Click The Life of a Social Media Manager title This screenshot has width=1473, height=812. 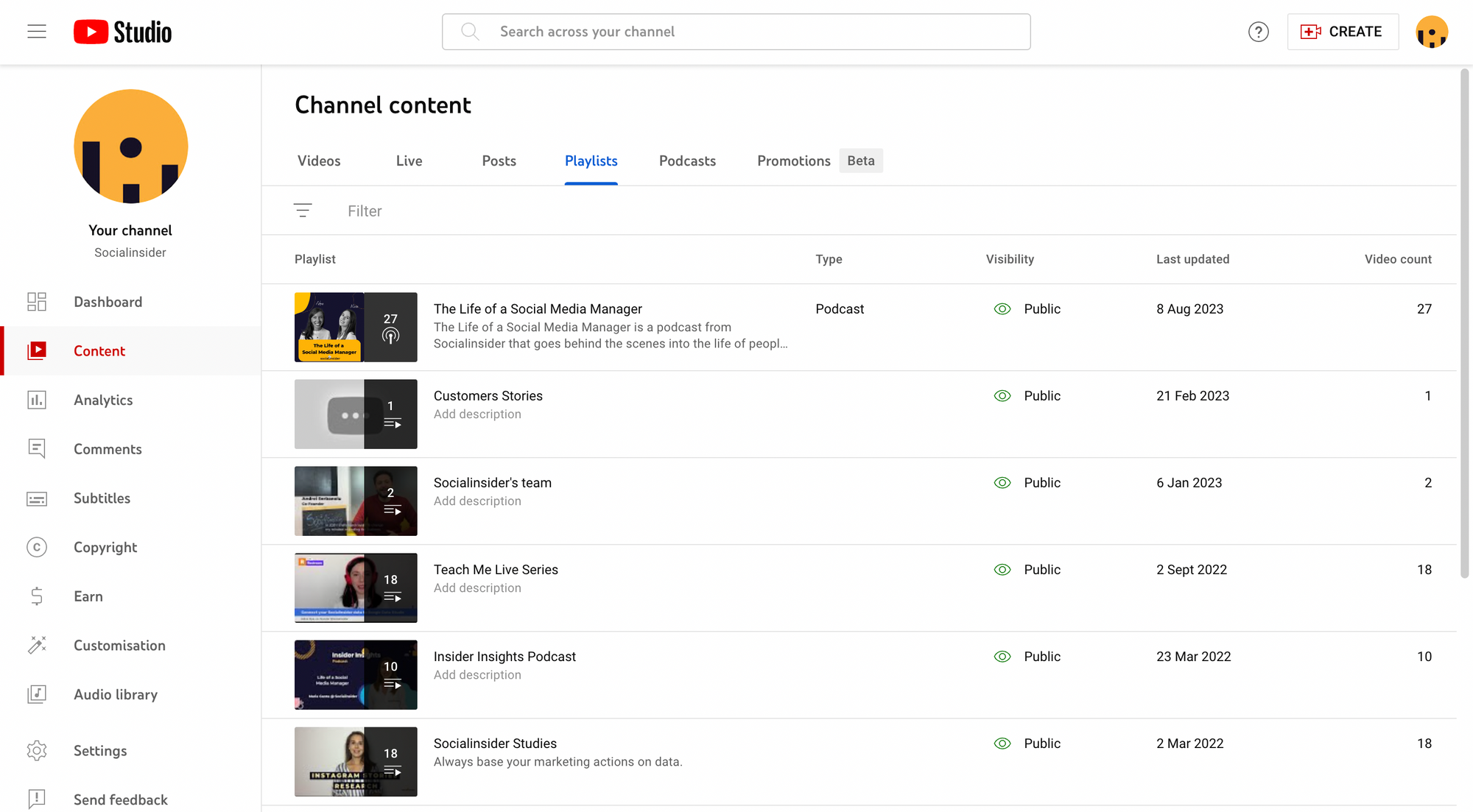point(538,309)
